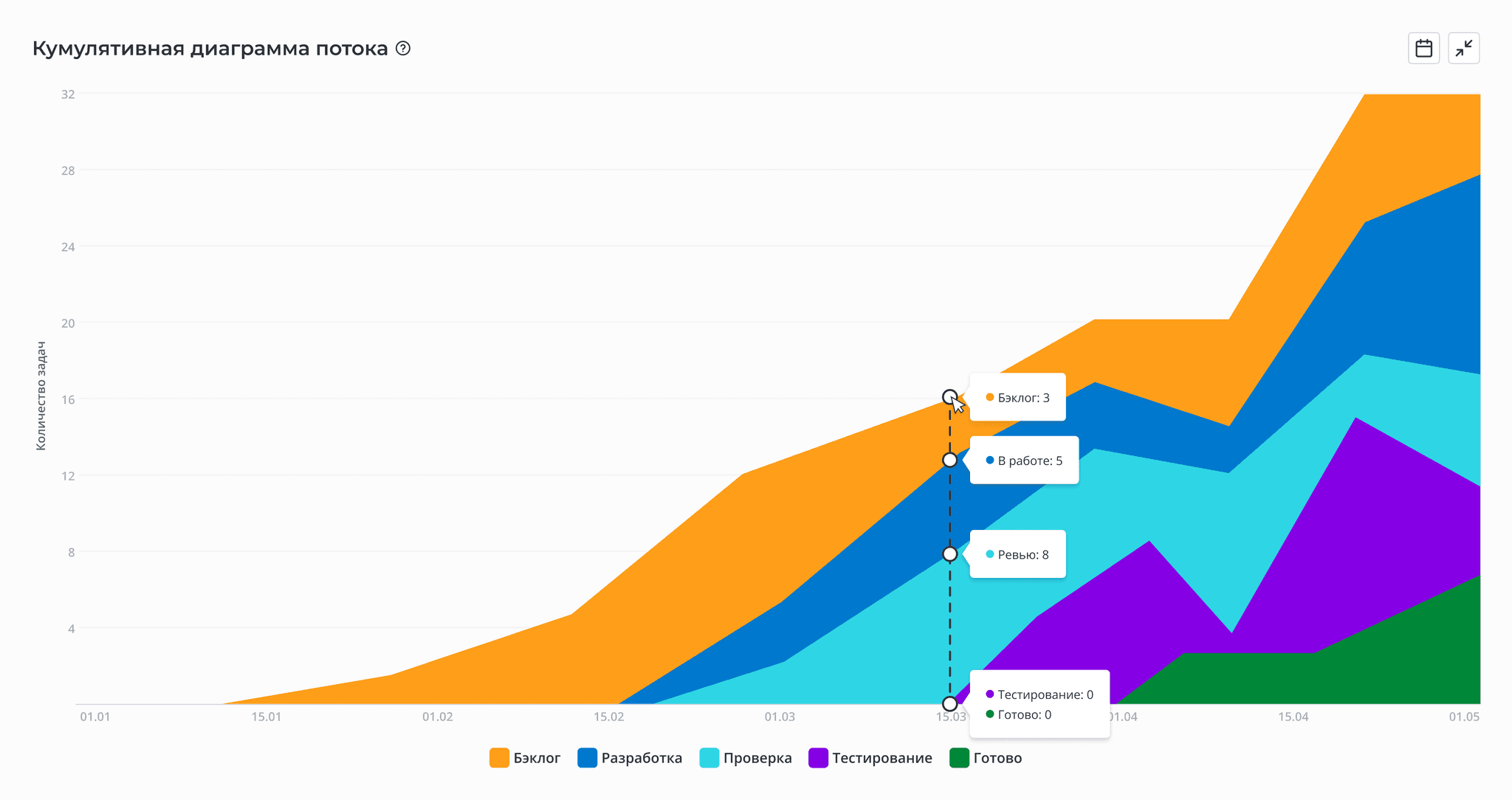The width and height of the screenshot is (1512, 800).
Task: Open the calendar date picker
Action: pos(1423,49)
